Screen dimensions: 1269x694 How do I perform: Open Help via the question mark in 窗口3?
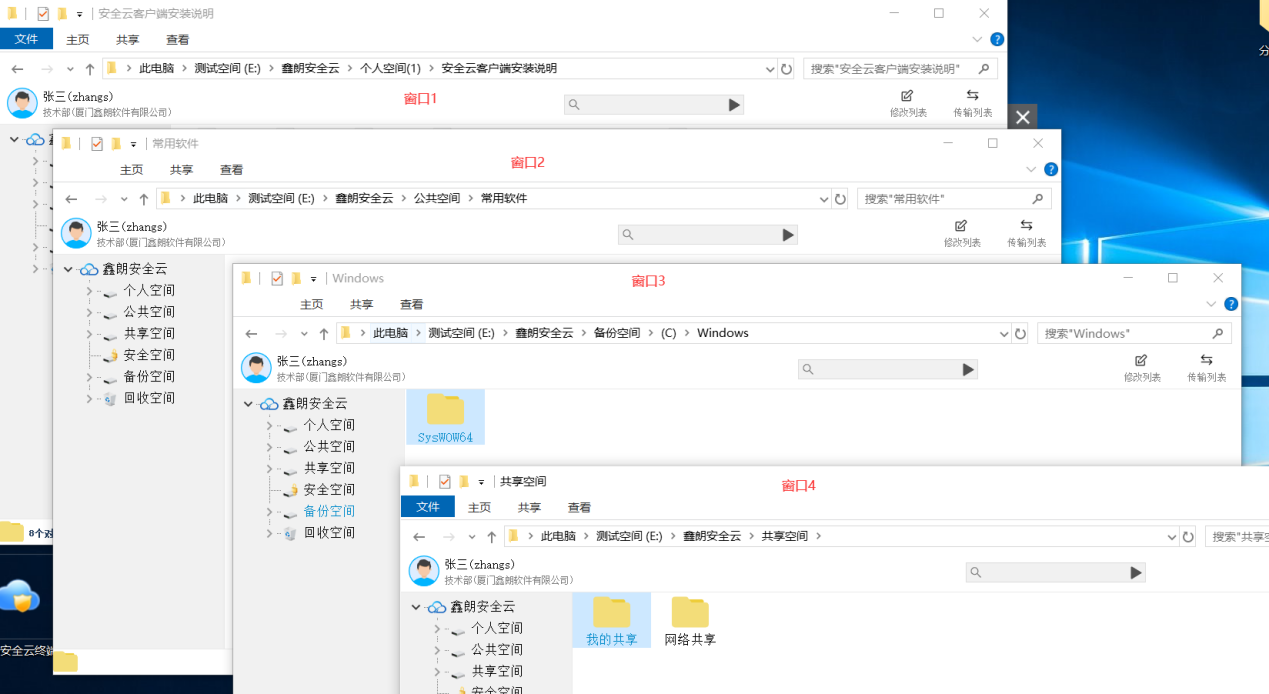(1230, 304)
